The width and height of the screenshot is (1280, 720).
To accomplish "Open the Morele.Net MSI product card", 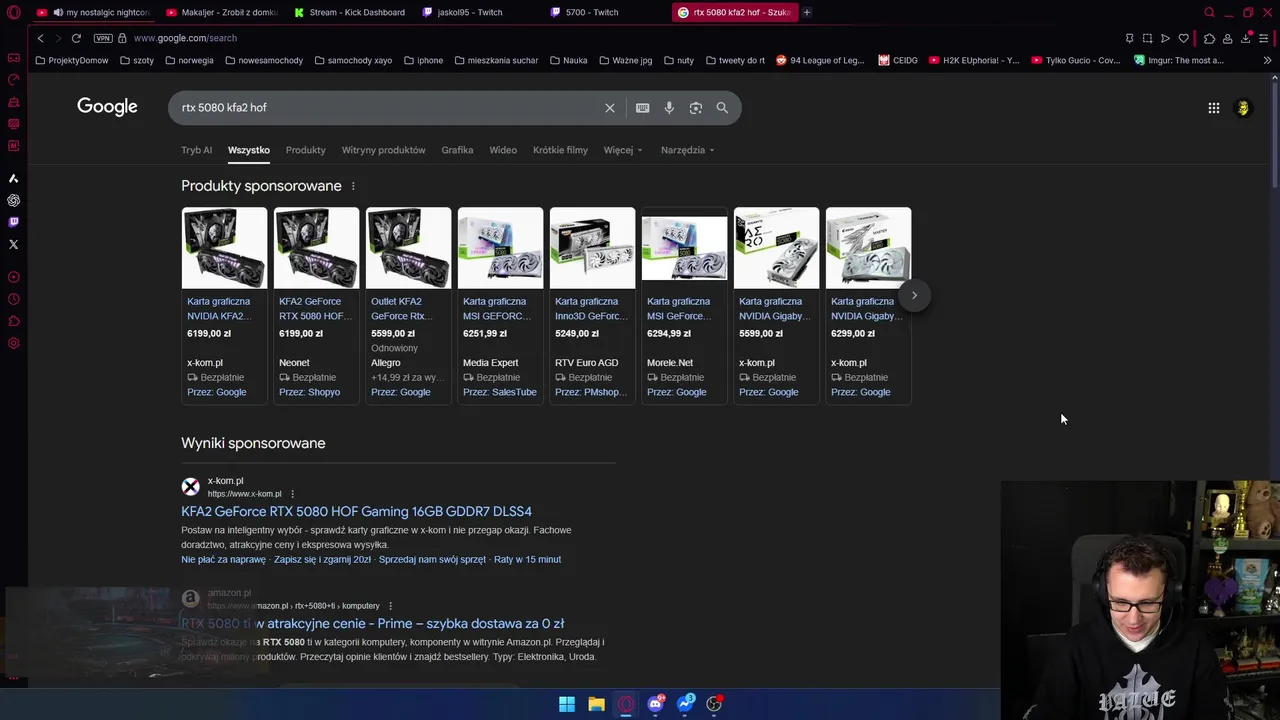I will (684, 305).
